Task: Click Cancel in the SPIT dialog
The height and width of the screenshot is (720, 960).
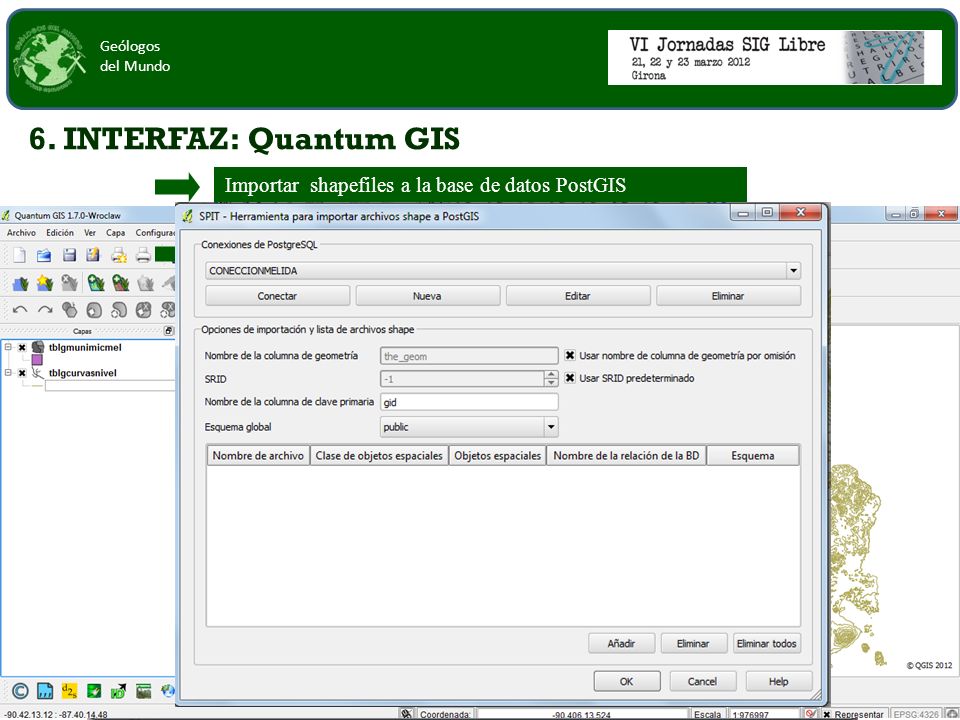Action: click(703, 681)
